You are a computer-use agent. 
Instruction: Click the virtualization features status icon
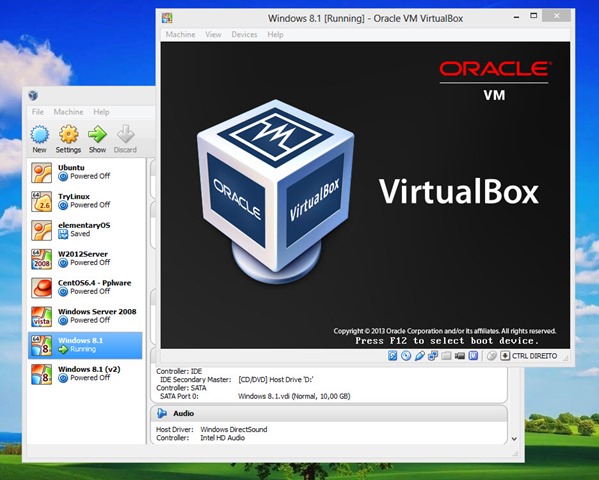473,356
